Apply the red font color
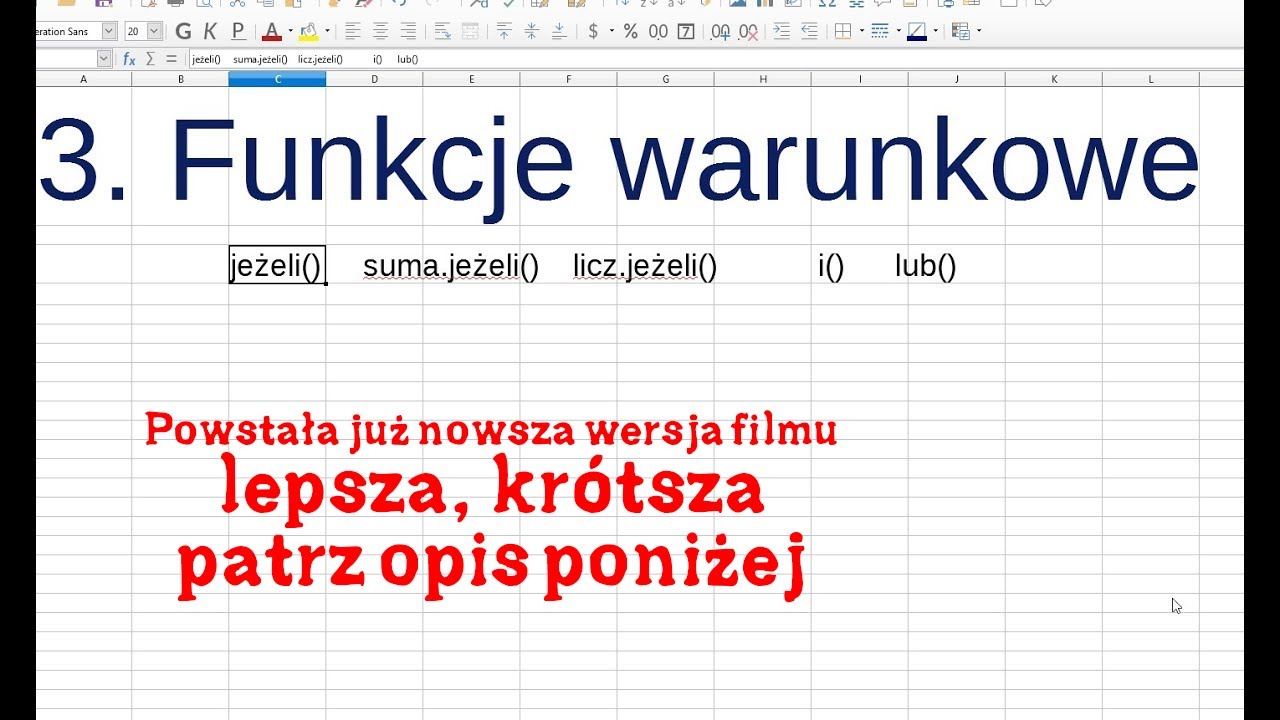This screenshot has width=1280, height=720. pyautogui.click(x=271, y=31)
